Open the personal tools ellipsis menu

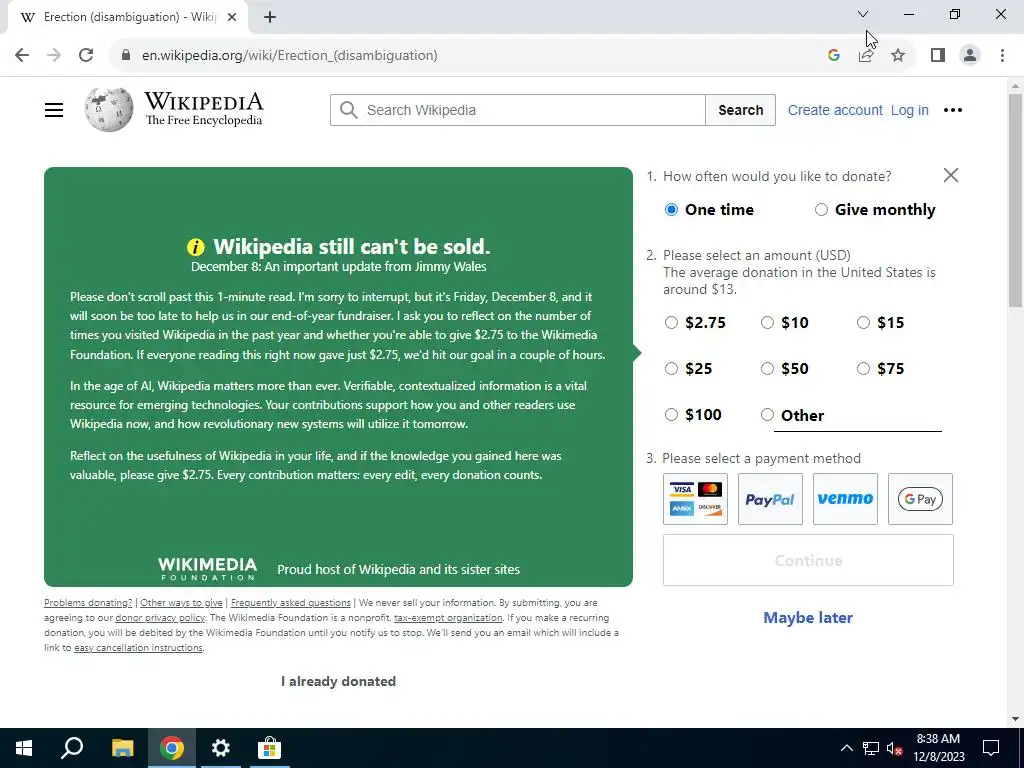pyautogui.click(x=953, y=110)
